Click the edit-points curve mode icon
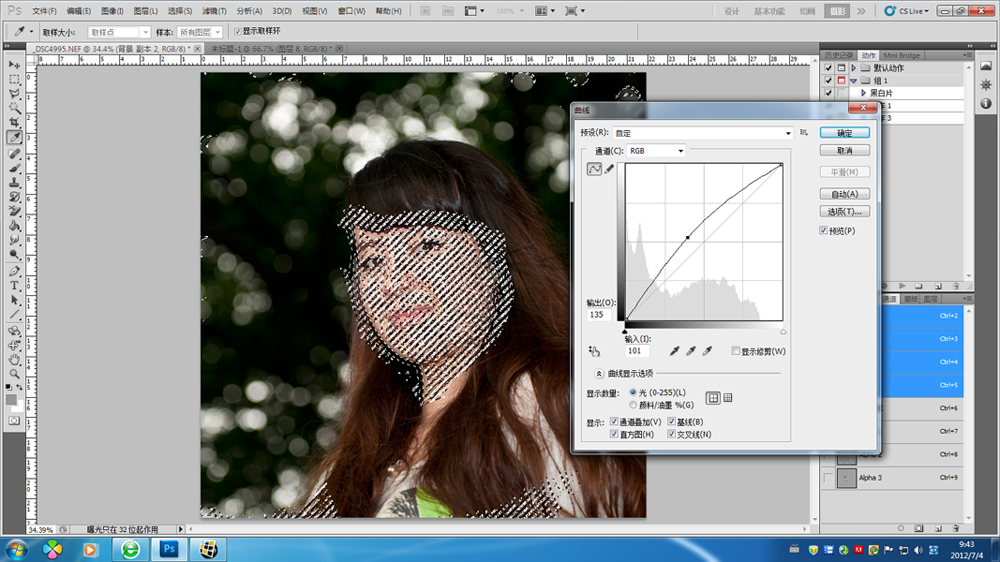 [595, 170]
